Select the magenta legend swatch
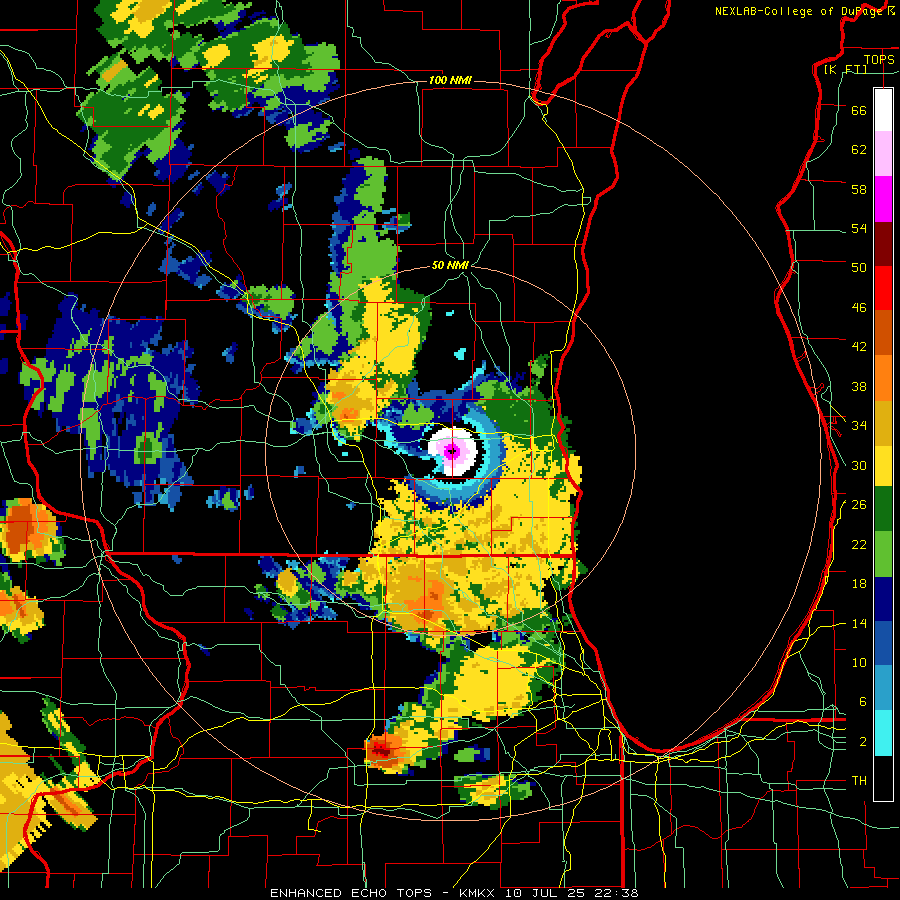 tap(883, 199)
